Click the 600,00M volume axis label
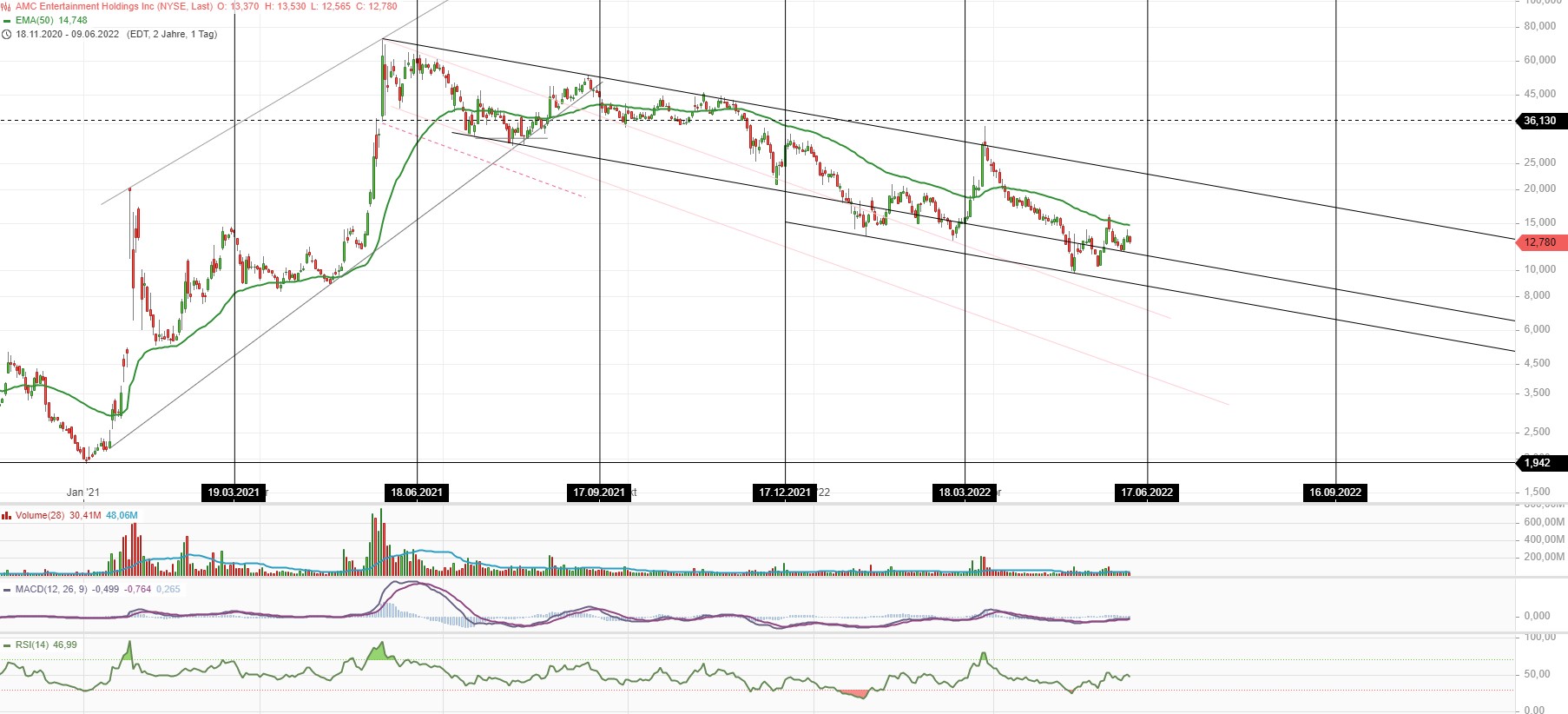1568x714 pixels. 1545,522
